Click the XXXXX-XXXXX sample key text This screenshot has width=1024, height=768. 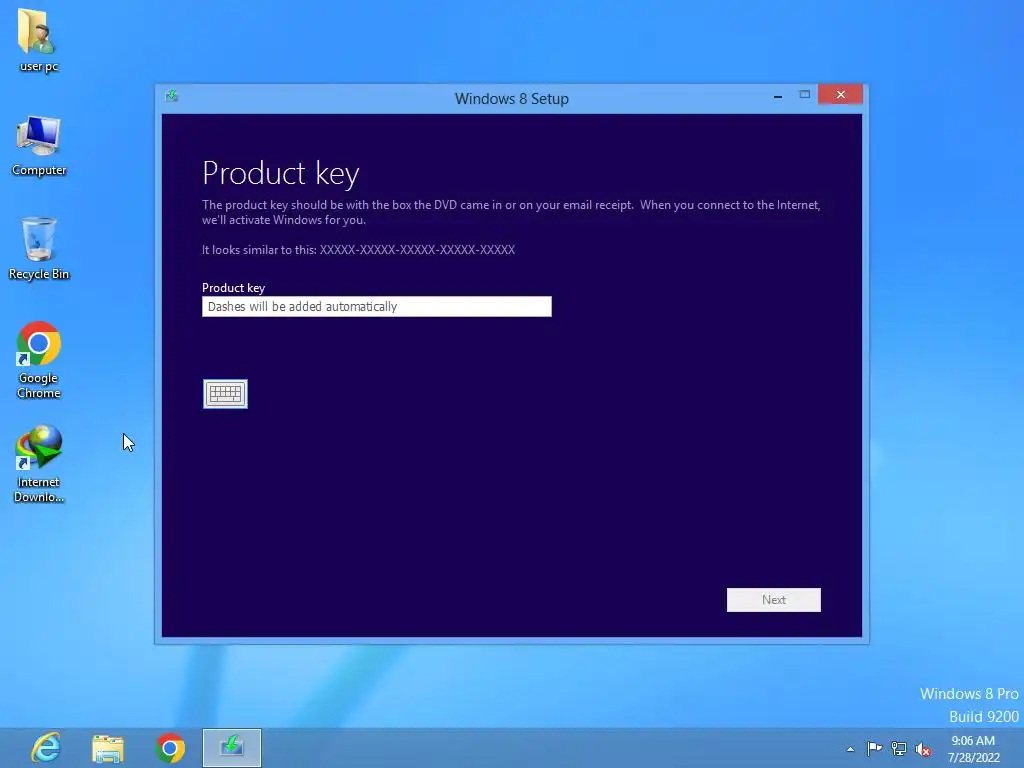click(417, 249)
